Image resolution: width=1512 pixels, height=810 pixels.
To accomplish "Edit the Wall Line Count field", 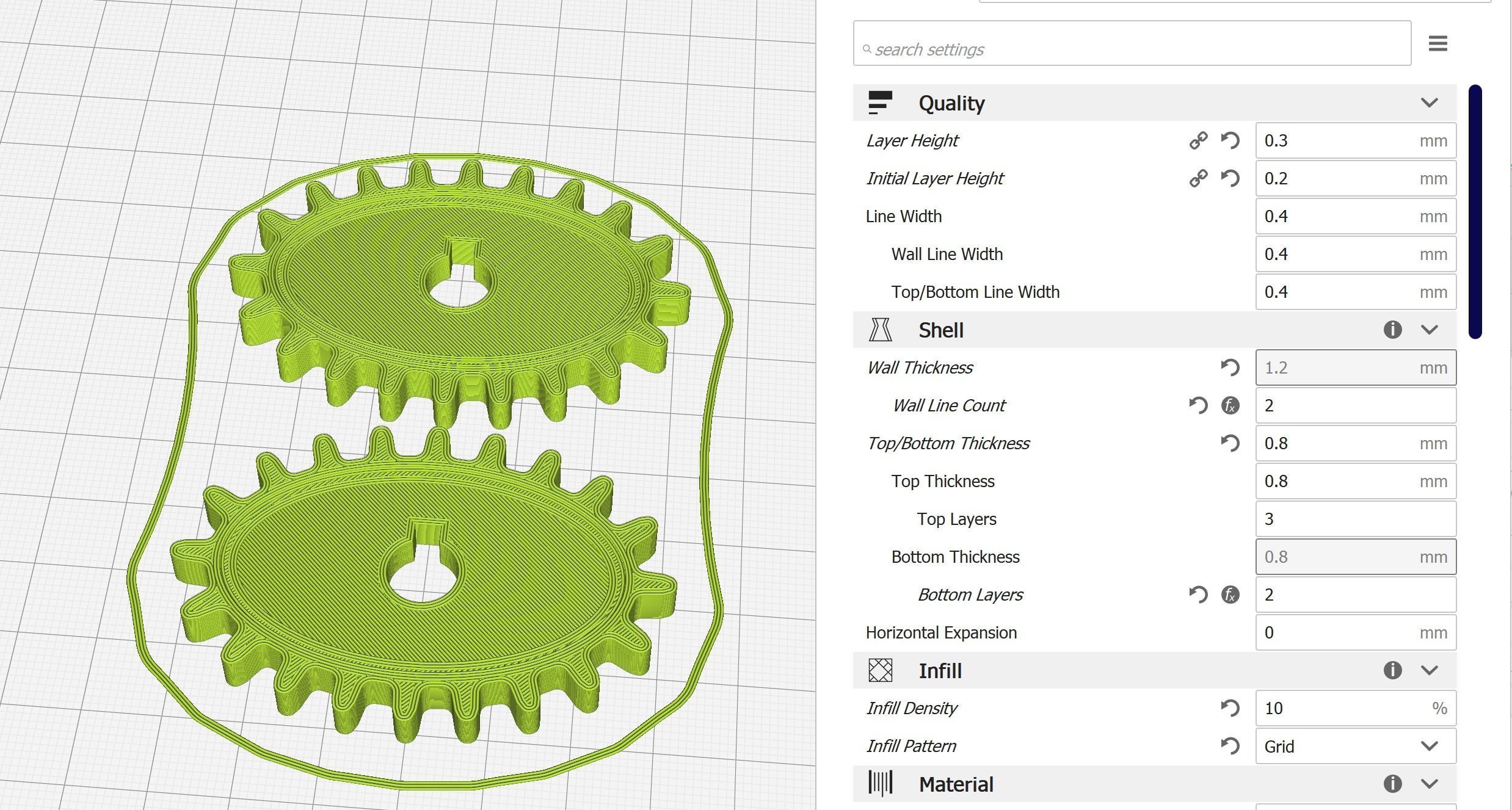I will [1356, 405].
